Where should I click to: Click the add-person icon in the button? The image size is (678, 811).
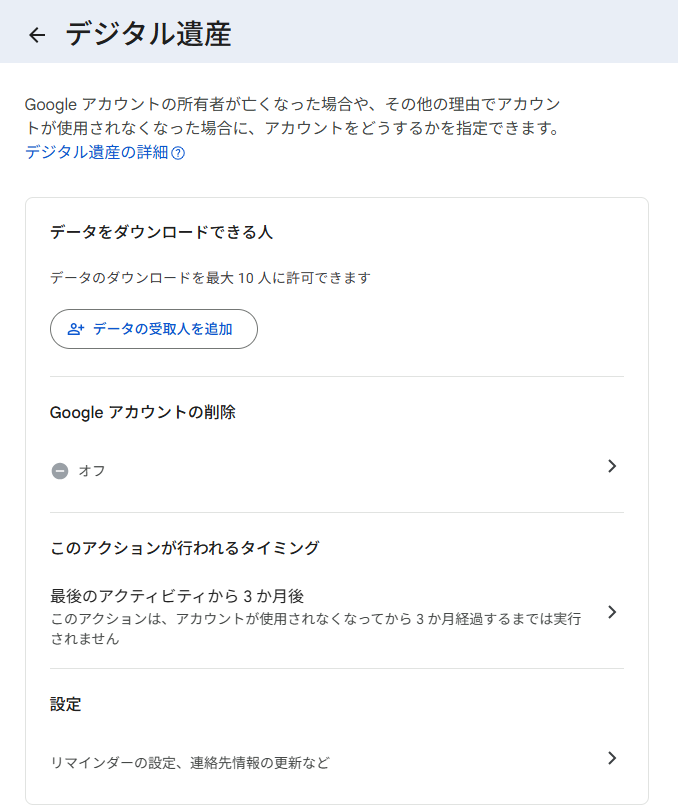point(76,329)
